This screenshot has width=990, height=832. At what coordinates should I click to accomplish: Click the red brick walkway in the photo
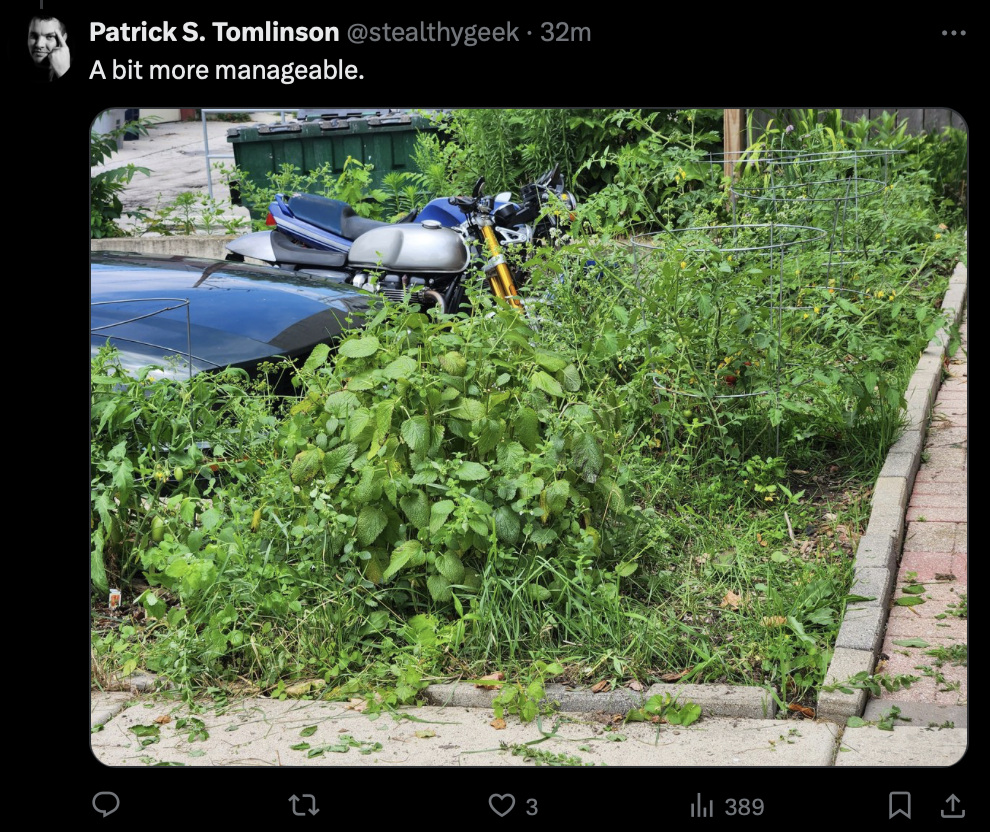tap(934, 537)
